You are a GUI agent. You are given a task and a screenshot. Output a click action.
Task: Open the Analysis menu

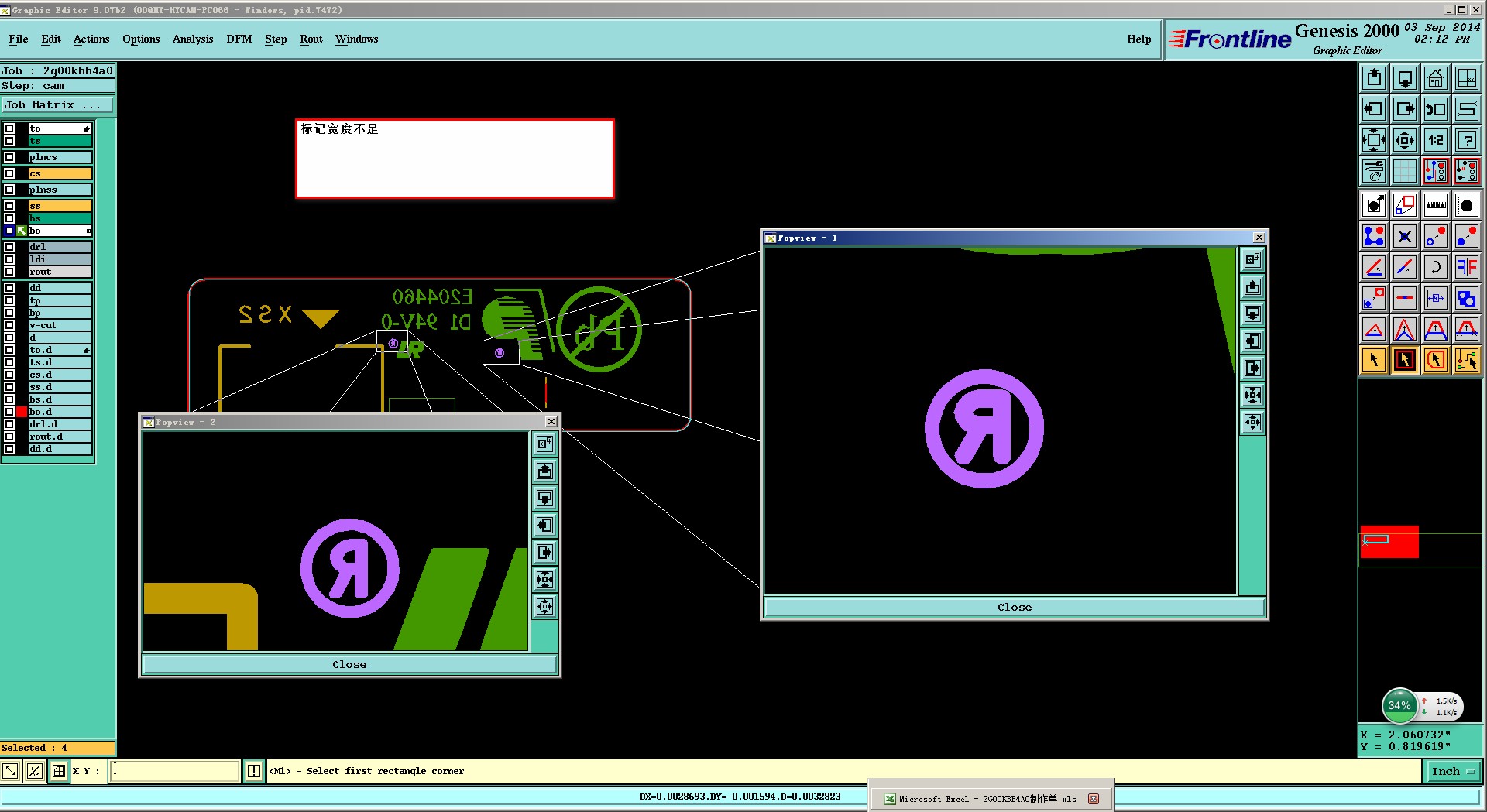point(193,39)
